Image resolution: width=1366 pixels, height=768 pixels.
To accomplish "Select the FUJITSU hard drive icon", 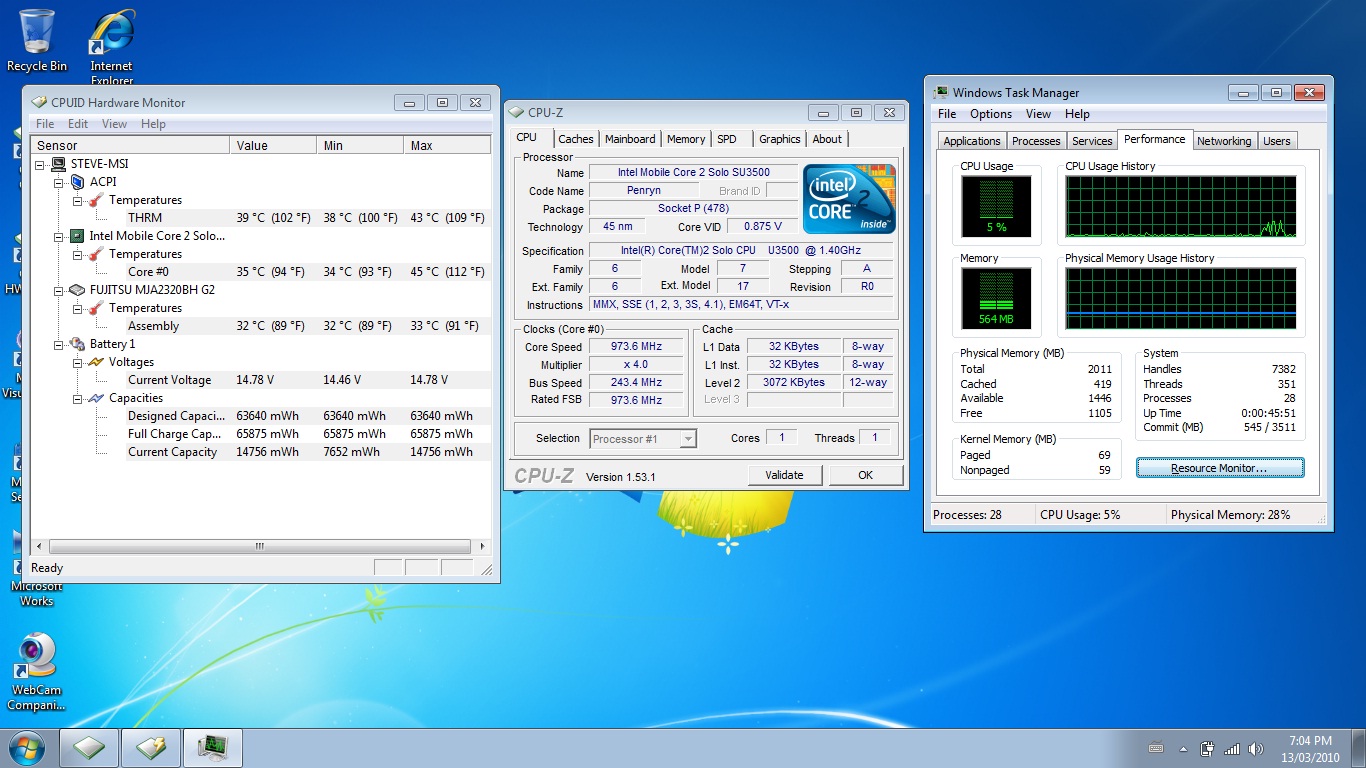I will click(x=77, y=290).
